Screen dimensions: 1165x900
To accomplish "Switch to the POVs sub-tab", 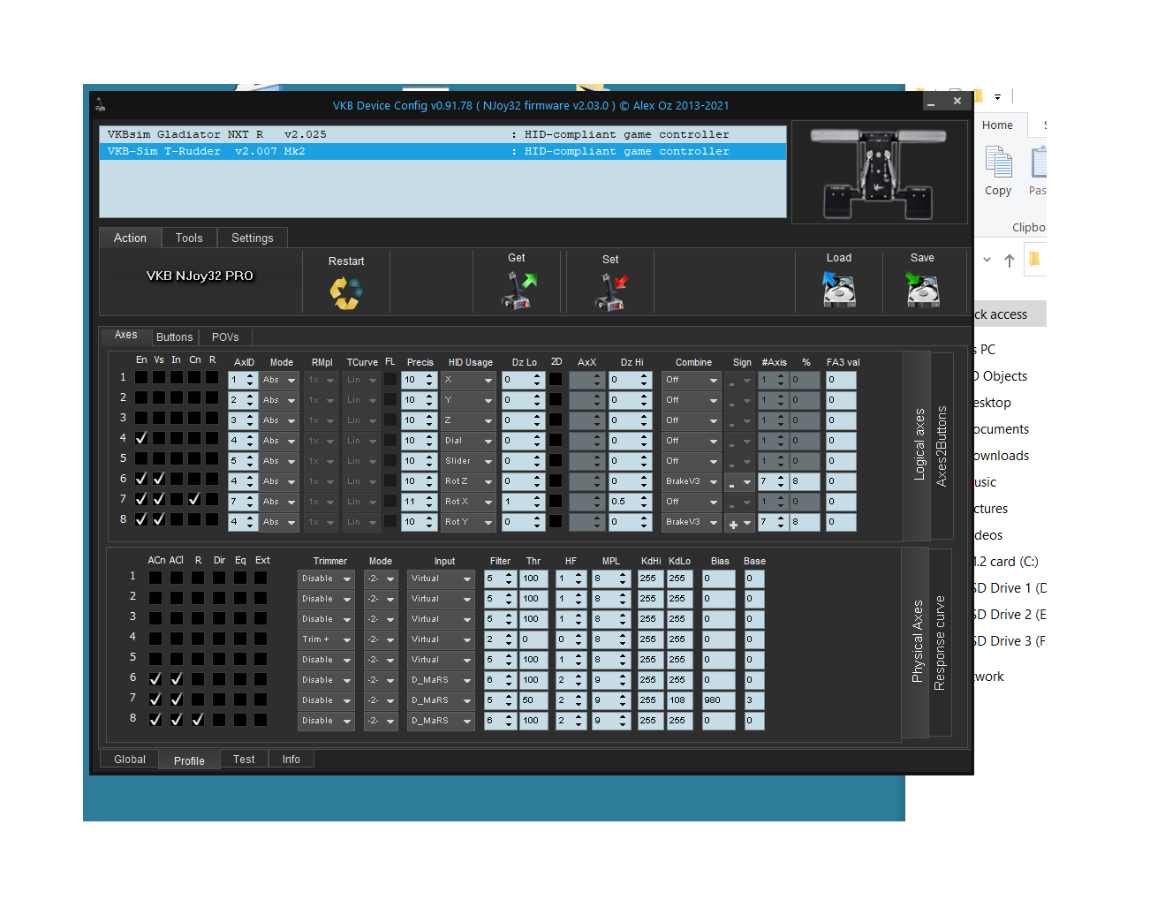I will pyautogui.click(x=225, y=337).
